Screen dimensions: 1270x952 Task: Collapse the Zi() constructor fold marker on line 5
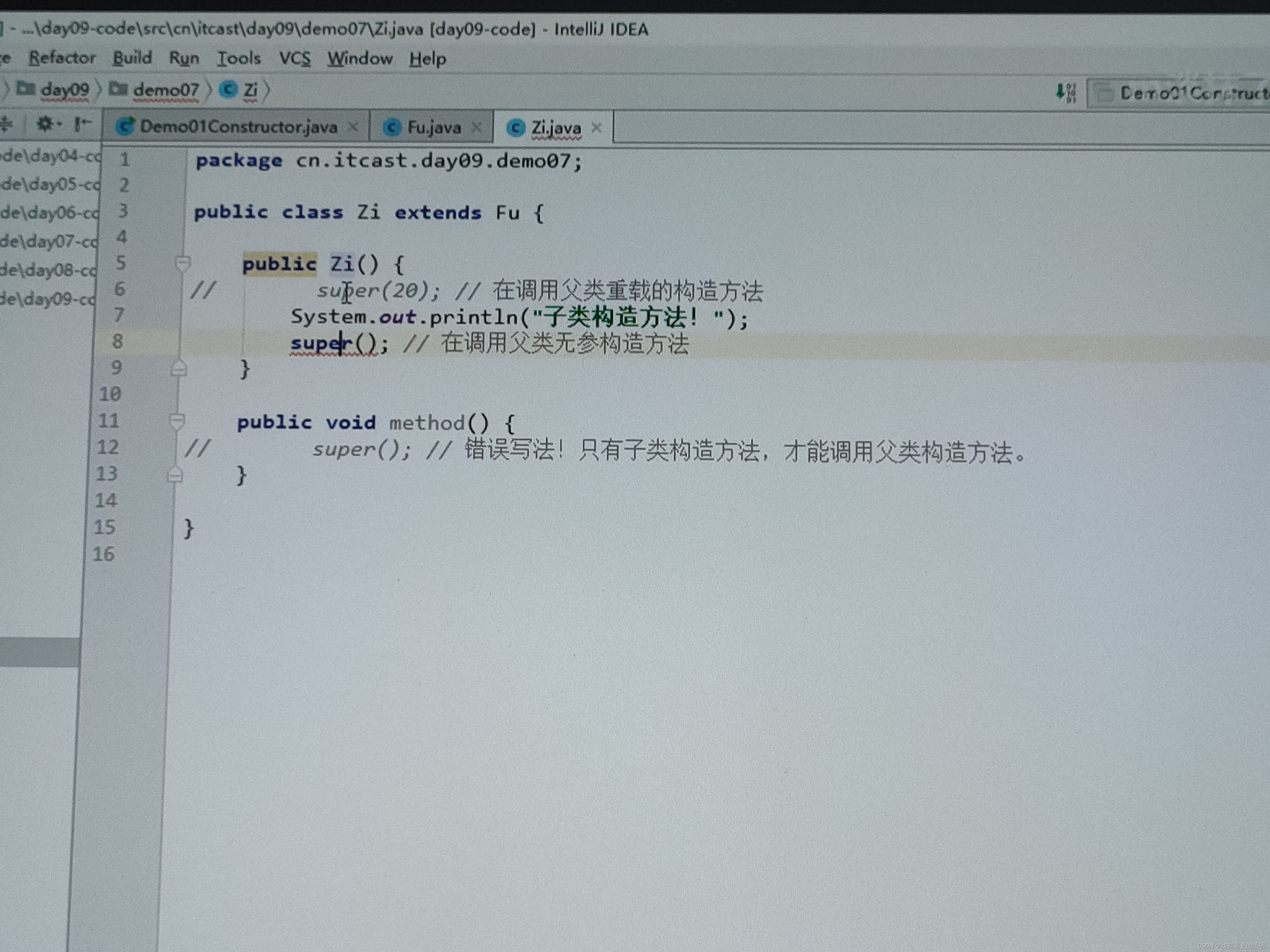coord(183,263)
